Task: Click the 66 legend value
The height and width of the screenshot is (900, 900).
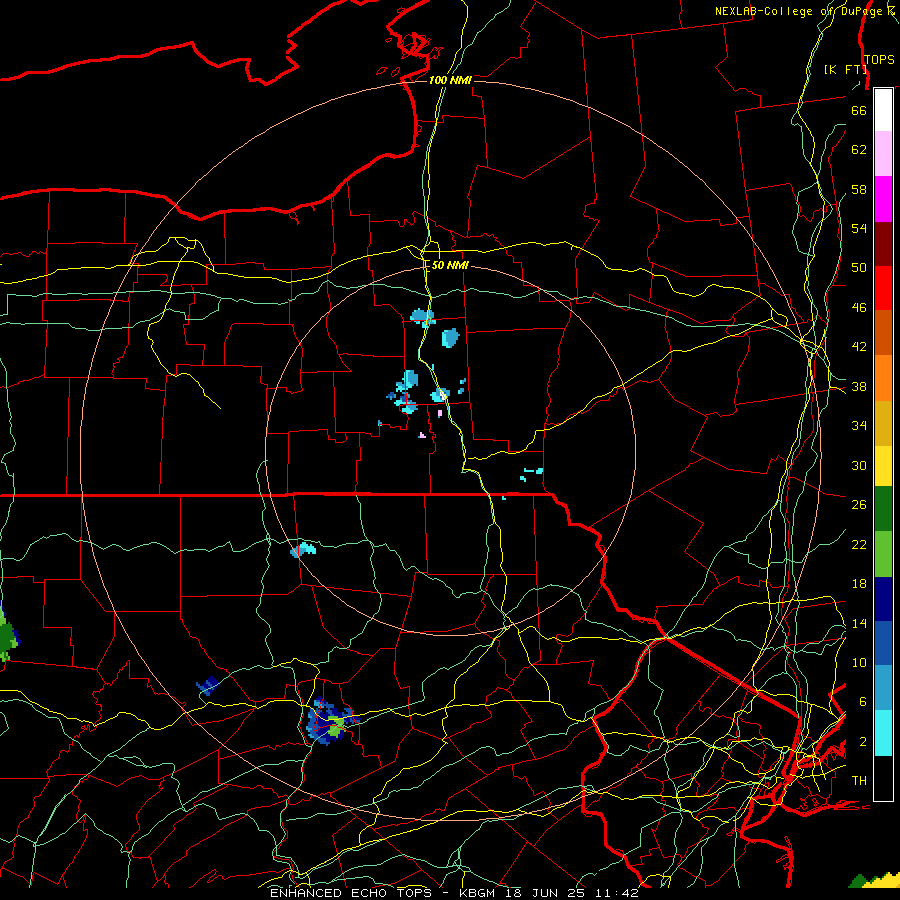Action: pyautogui.click(x=859, y=111)
